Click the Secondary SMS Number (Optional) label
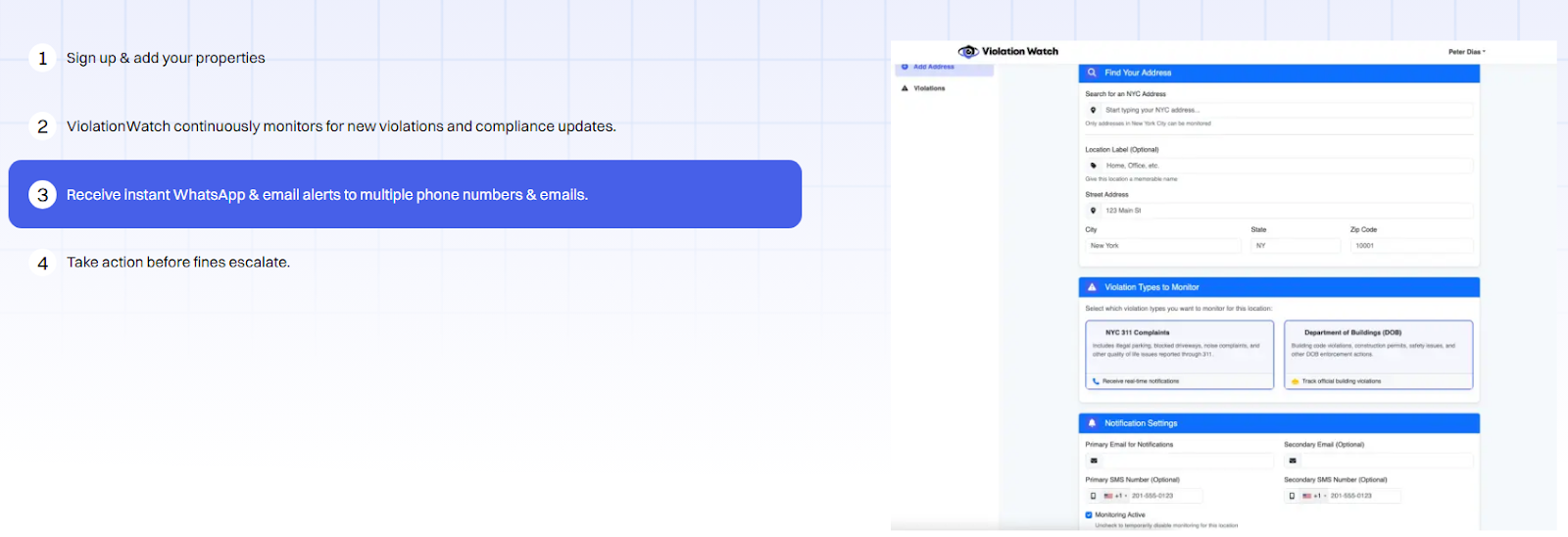This screenshot has width=1568, height=537. 1336,480
